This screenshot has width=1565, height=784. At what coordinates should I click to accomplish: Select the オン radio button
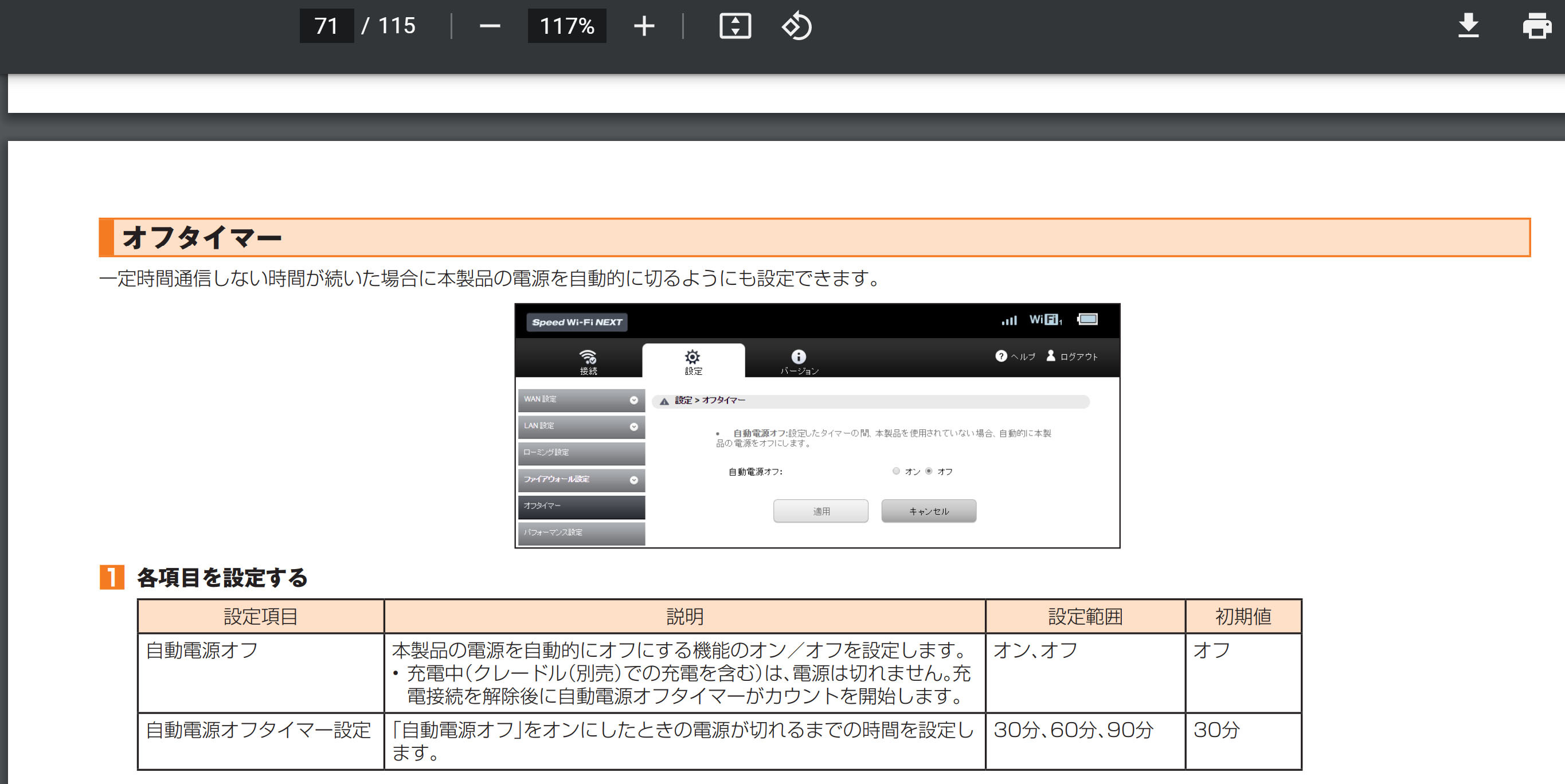(896, 471)
